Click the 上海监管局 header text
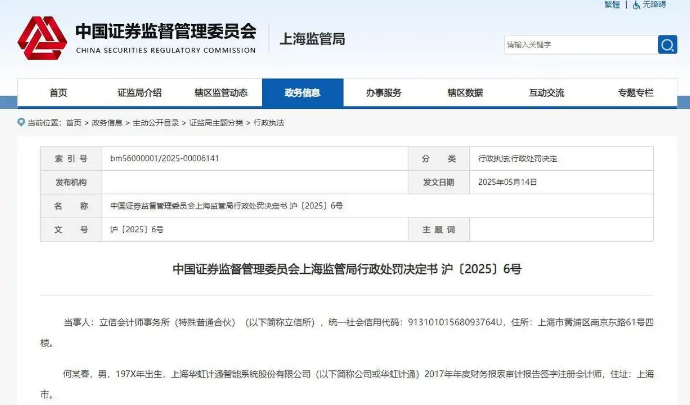Image resolution: width=690 pixels, height=405 pixels. tap(312, 39)
